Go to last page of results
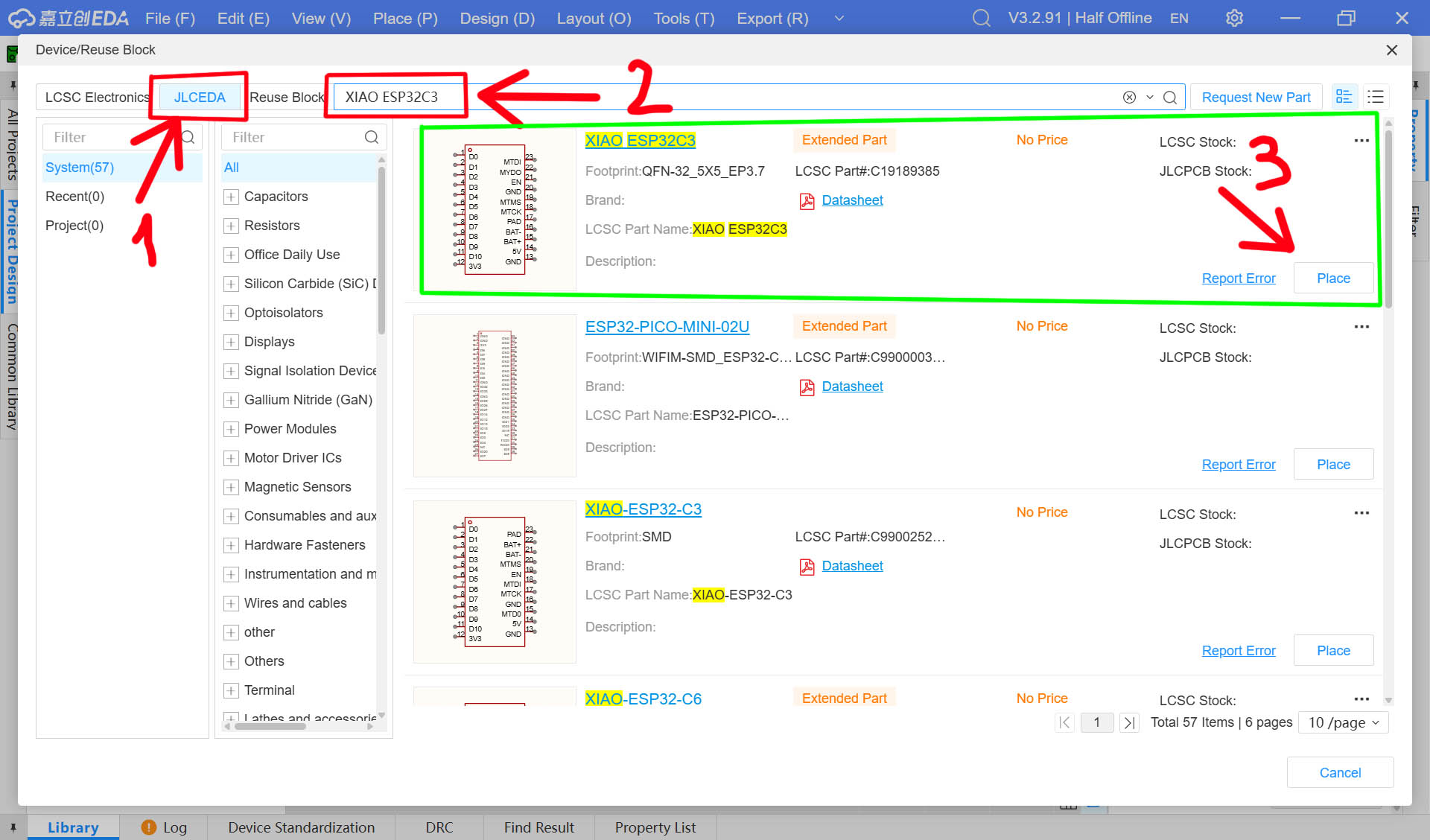This screenshot has height=840, width=1430. click(x=1129, y=722)
